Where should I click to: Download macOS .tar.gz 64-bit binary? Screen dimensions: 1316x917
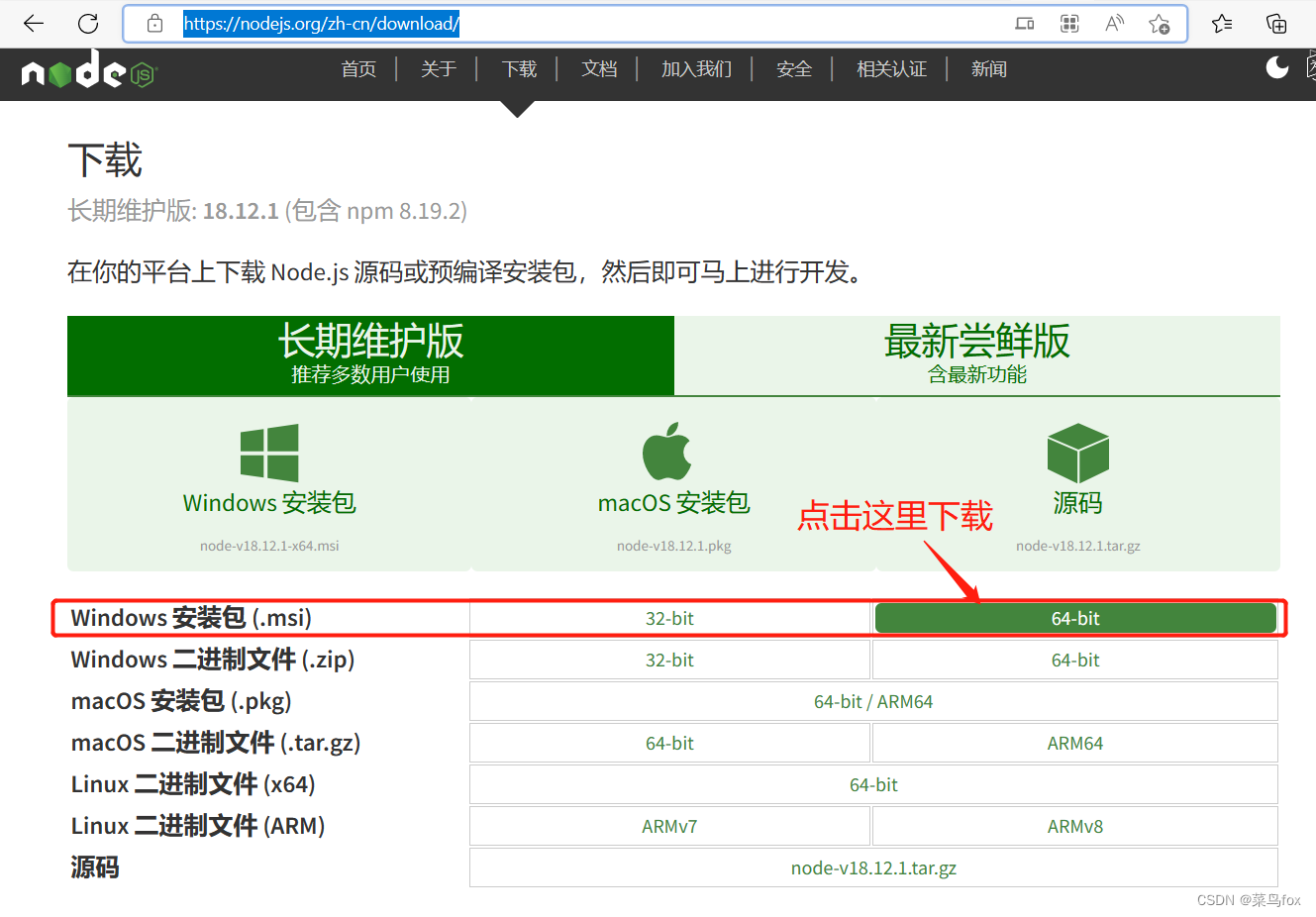pos(669,743)
